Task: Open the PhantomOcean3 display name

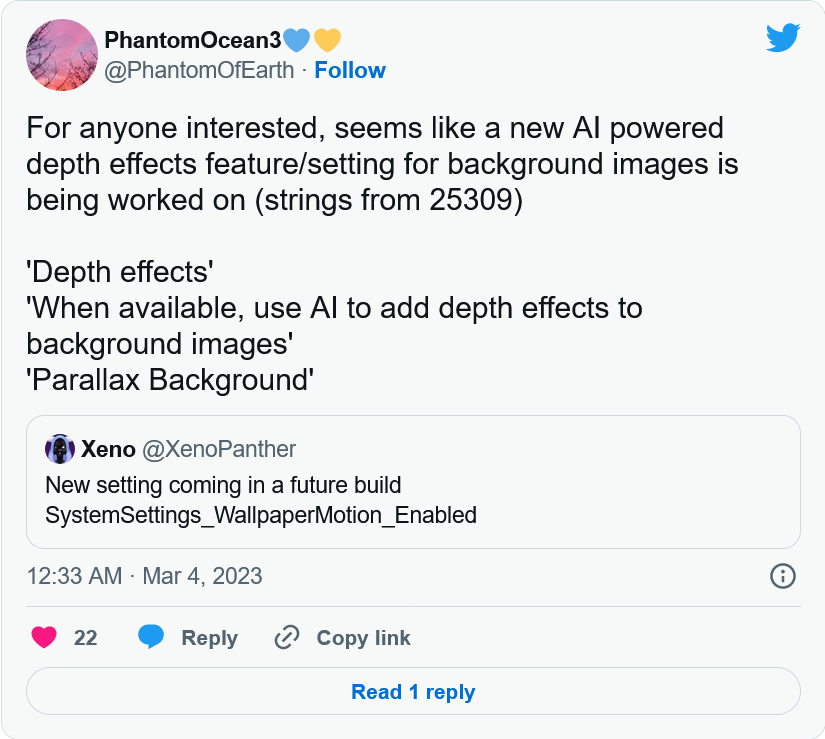Action: [193, 40]
